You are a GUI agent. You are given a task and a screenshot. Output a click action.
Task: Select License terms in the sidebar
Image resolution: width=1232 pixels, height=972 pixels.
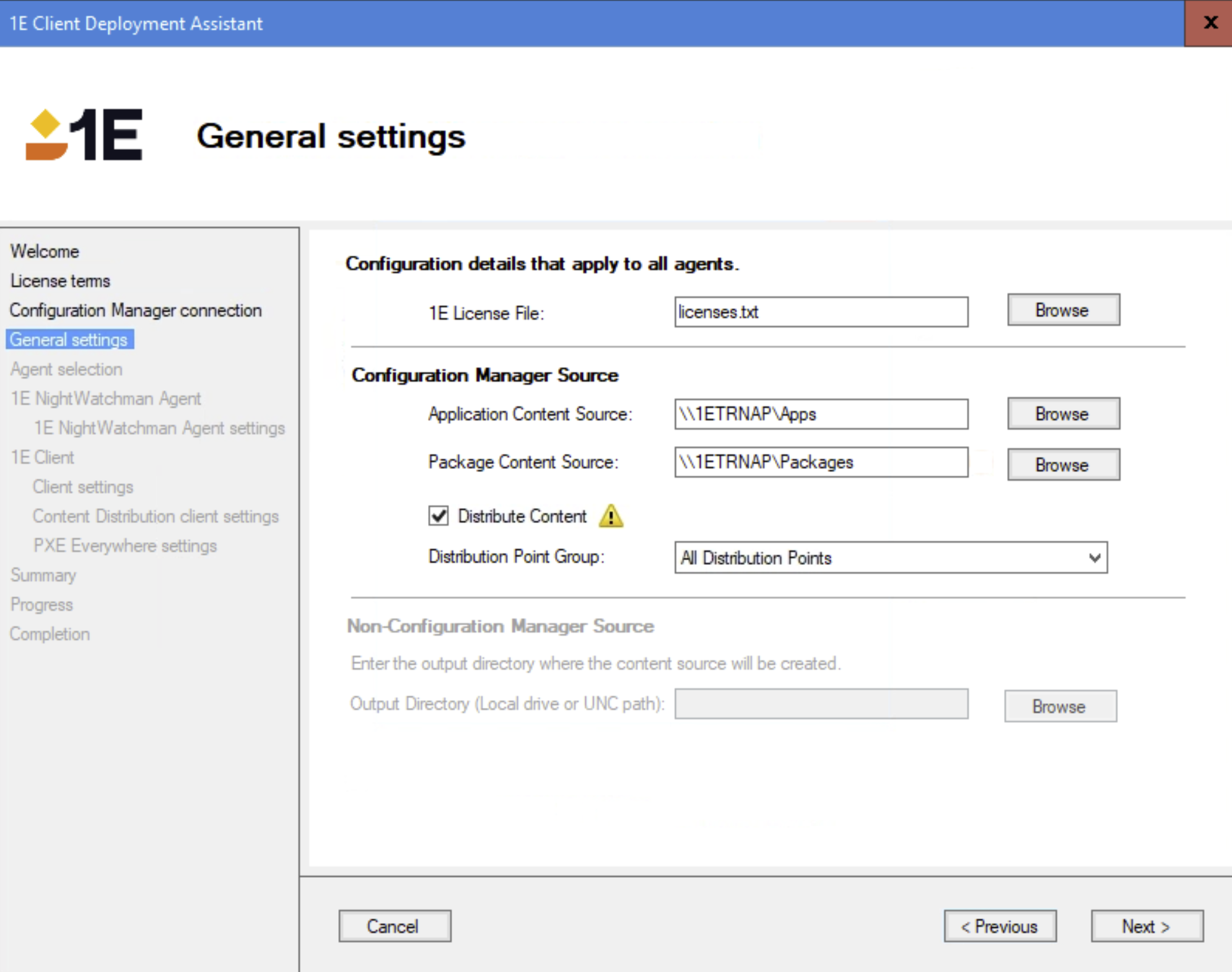click(x=60, y=281)
